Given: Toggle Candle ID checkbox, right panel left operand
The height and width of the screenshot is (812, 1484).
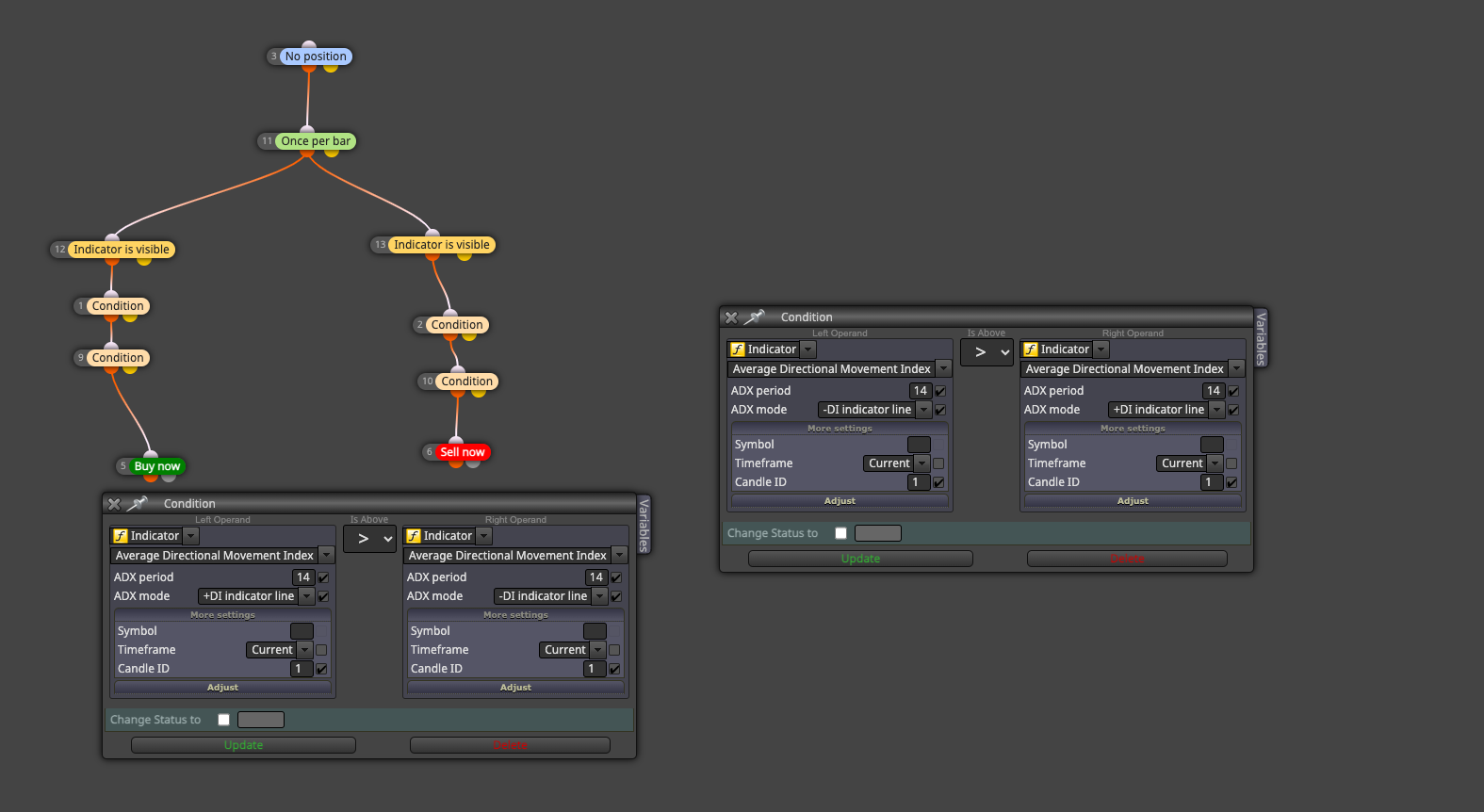Looking at the screenshot, I should (938, 482).
